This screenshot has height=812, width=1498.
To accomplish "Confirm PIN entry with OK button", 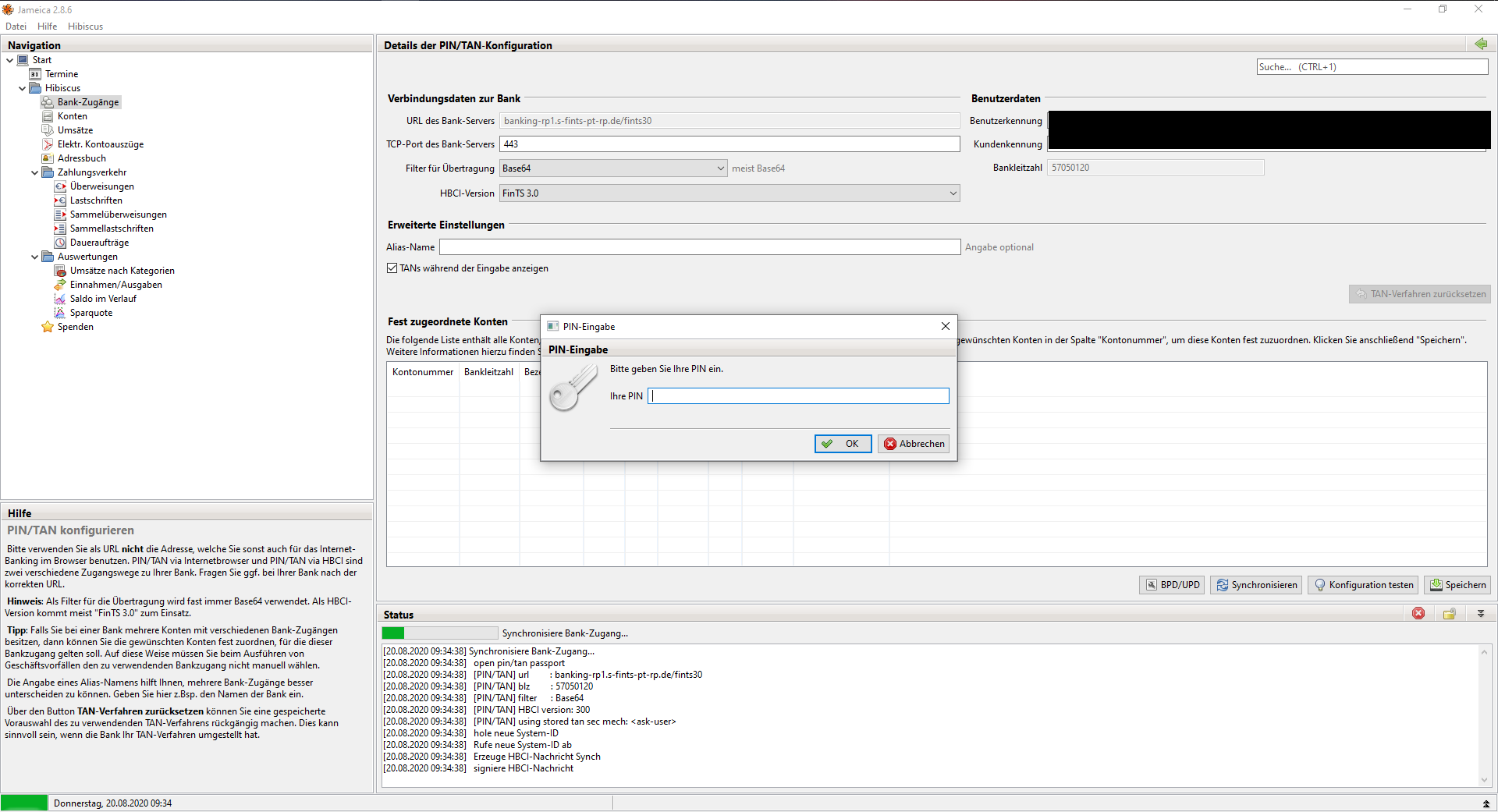I will point(843,444).
